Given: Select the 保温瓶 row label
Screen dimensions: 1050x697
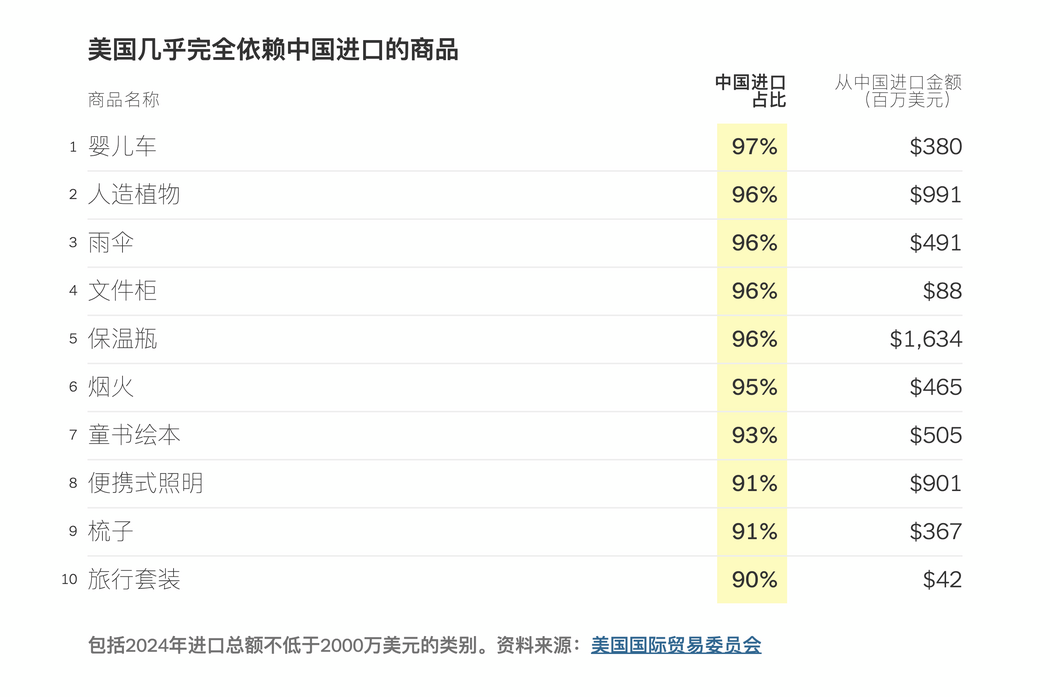Looking at the screenshot, I should (122, 339).
